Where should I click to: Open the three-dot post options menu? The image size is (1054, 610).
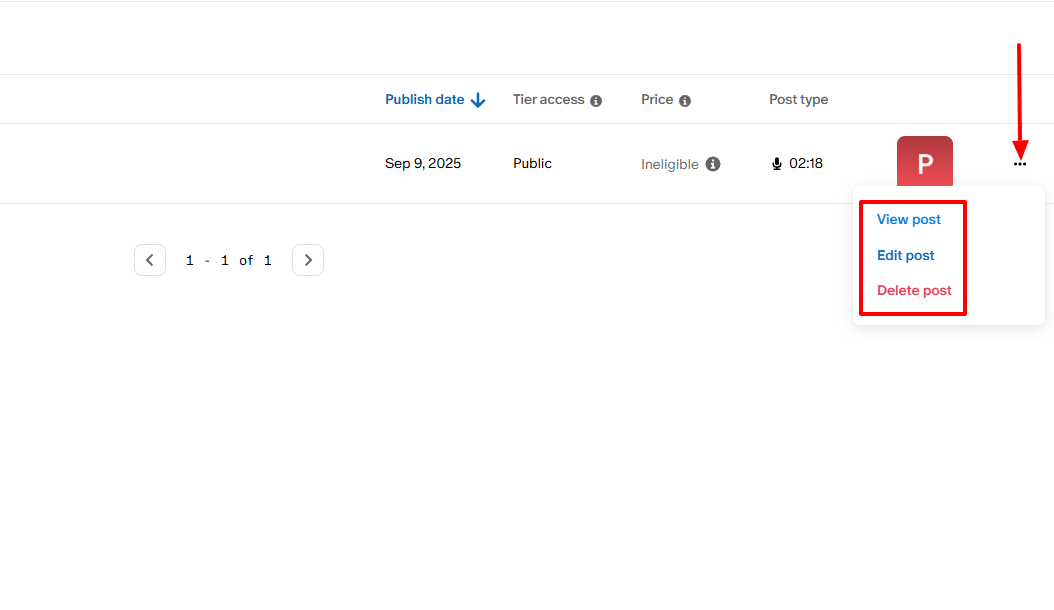tap(1020, 163)
